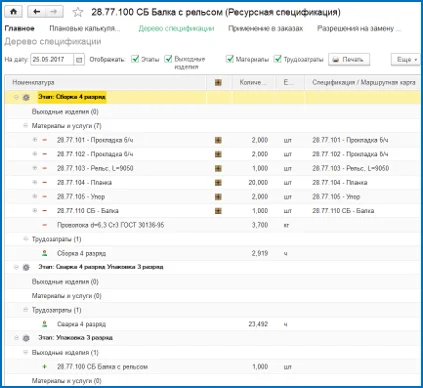This screenshot has width=423, height=388.
Task: Expand the 28.77.104 Планка row
Action: coord(35,182)
